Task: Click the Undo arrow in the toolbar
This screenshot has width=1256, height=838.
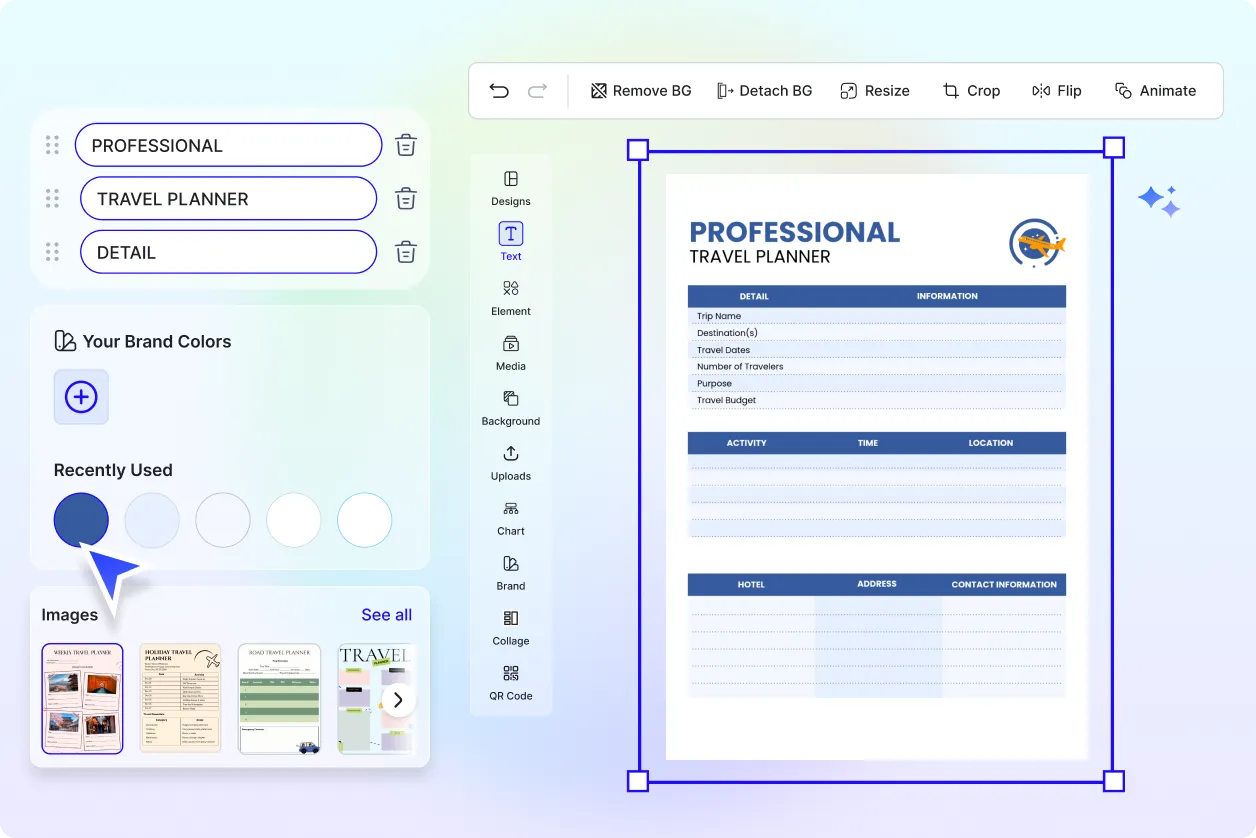Action: click(x=499, y=90)
